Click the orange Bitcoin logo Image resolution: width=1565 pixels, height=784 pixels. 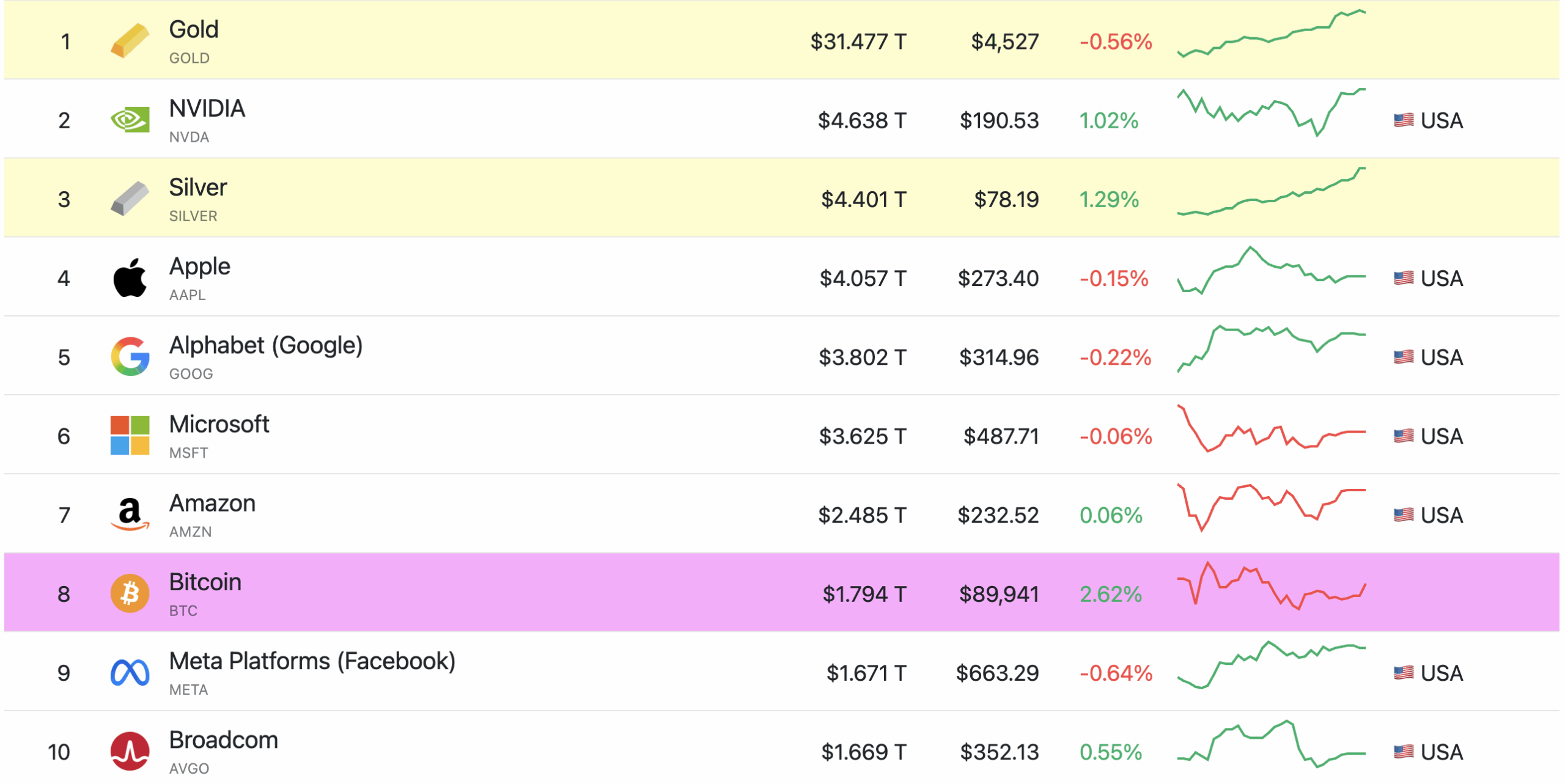(130, 593)
